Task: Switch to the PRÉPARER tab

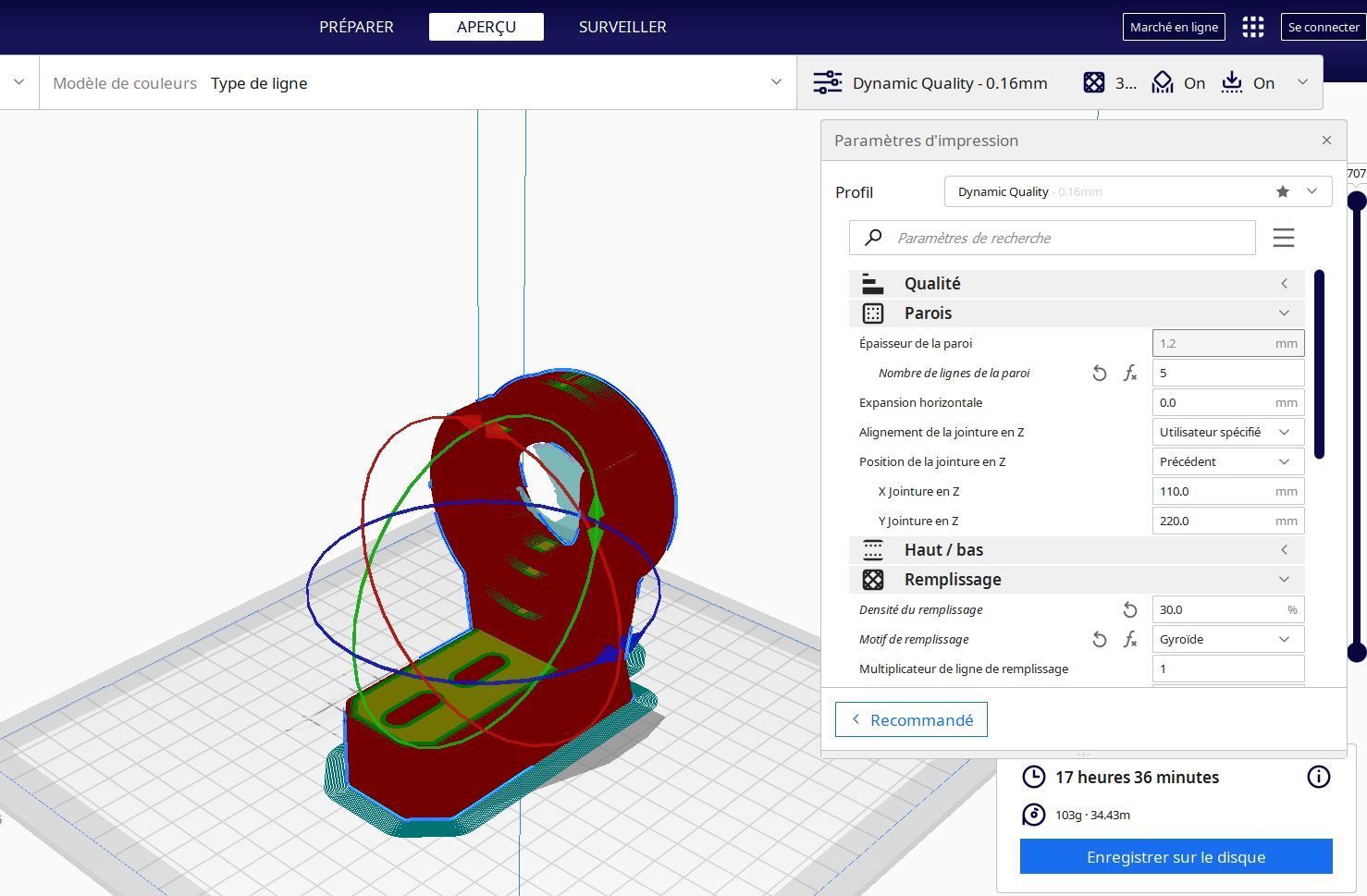Action: click(356, 27)
